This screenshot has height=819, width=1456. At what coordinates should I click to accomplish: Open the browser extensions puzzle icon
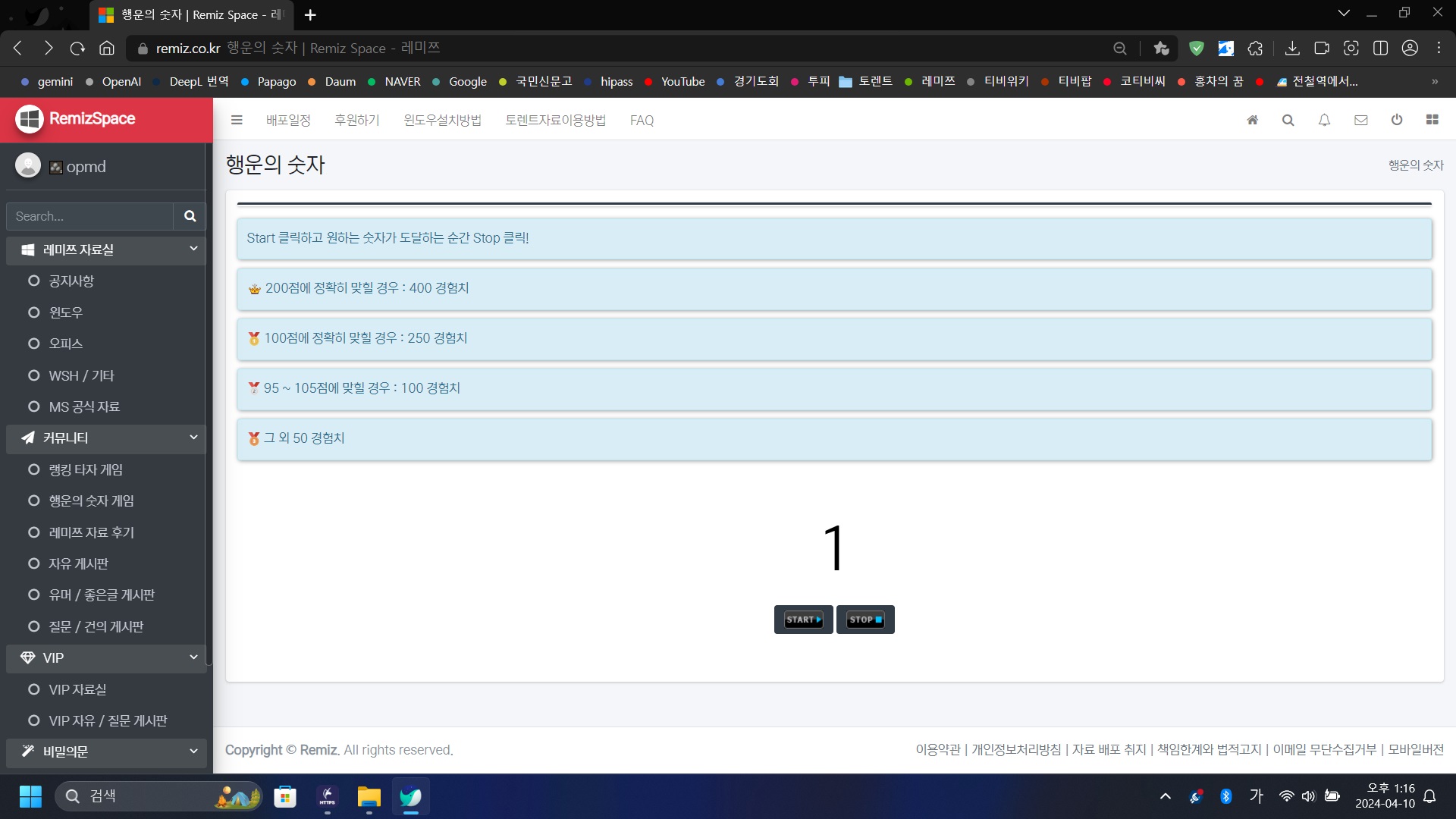pos(1255,49)
